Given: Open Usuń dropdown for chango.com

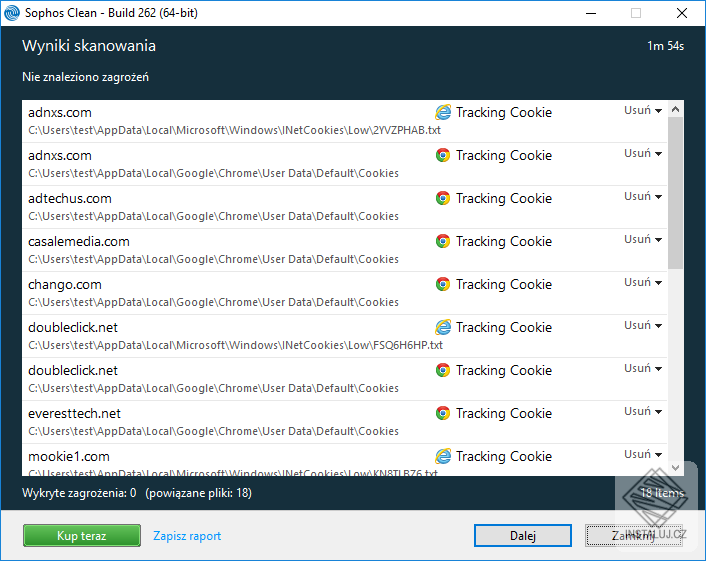Looking at the screenshot, I should coord(643,282).
